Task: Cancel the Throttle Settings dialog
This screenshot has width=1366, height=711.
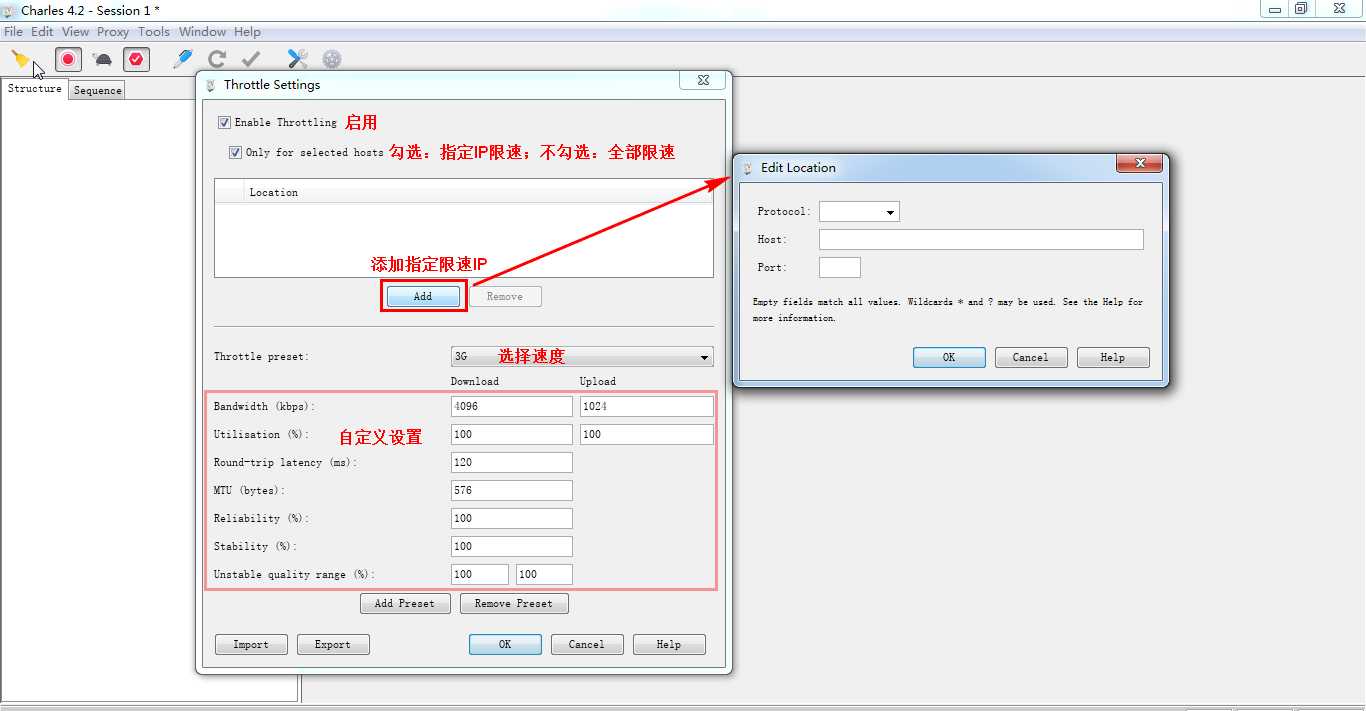Action: (x=587, y=645)
